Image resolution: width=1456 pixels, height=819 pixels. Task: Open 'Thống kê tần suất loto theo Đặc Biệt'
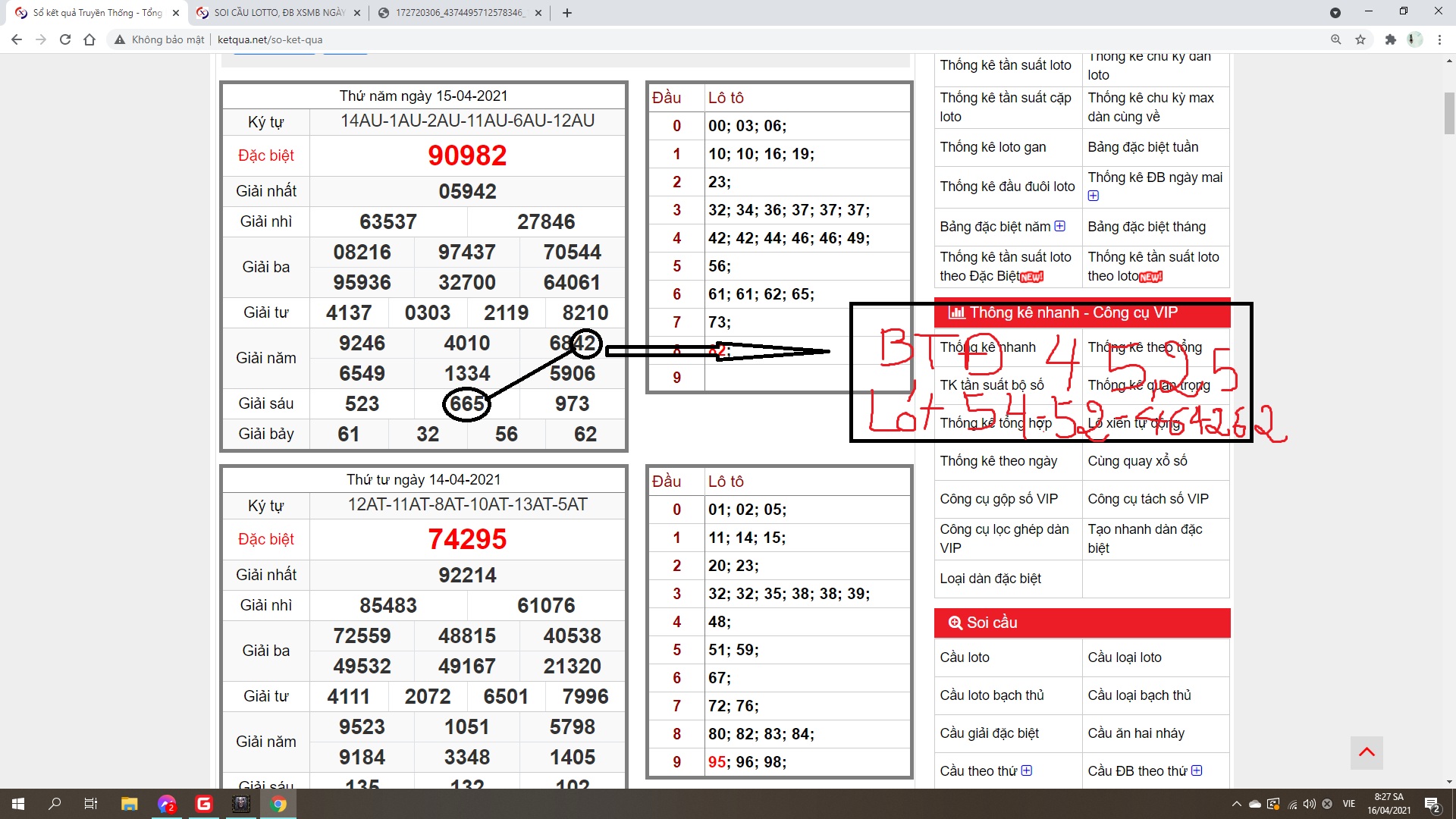[x=1006, y=266]
